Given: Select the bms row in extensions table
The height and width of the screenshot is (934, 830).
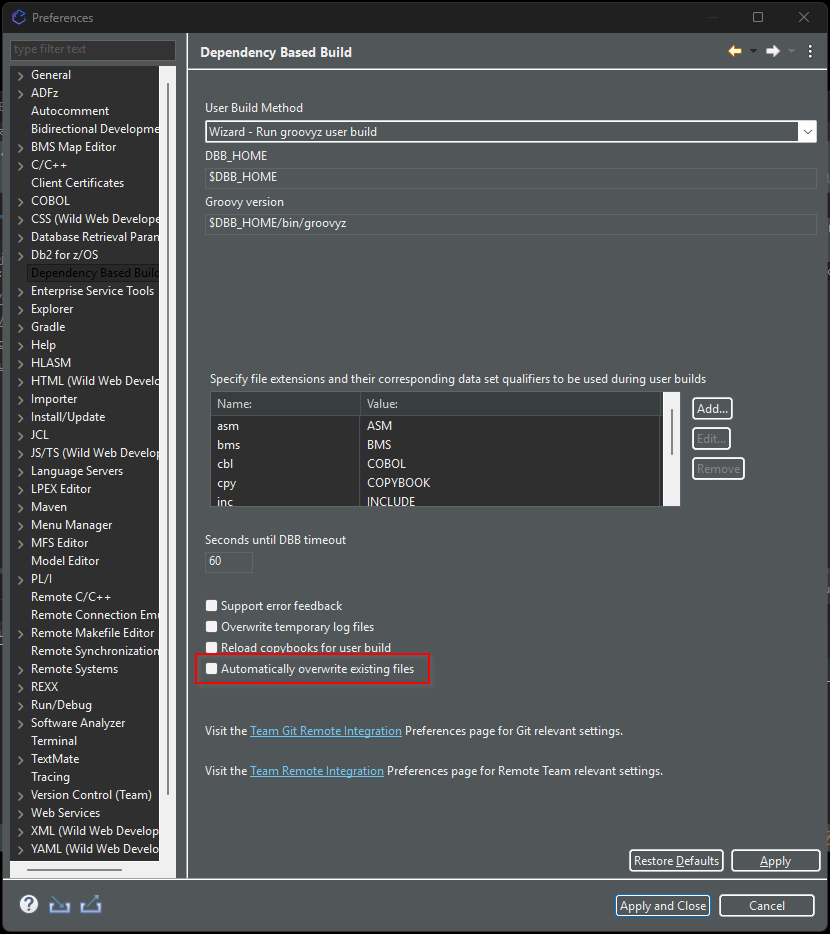Looking at the screenshot, I should [x=435, y=445].
